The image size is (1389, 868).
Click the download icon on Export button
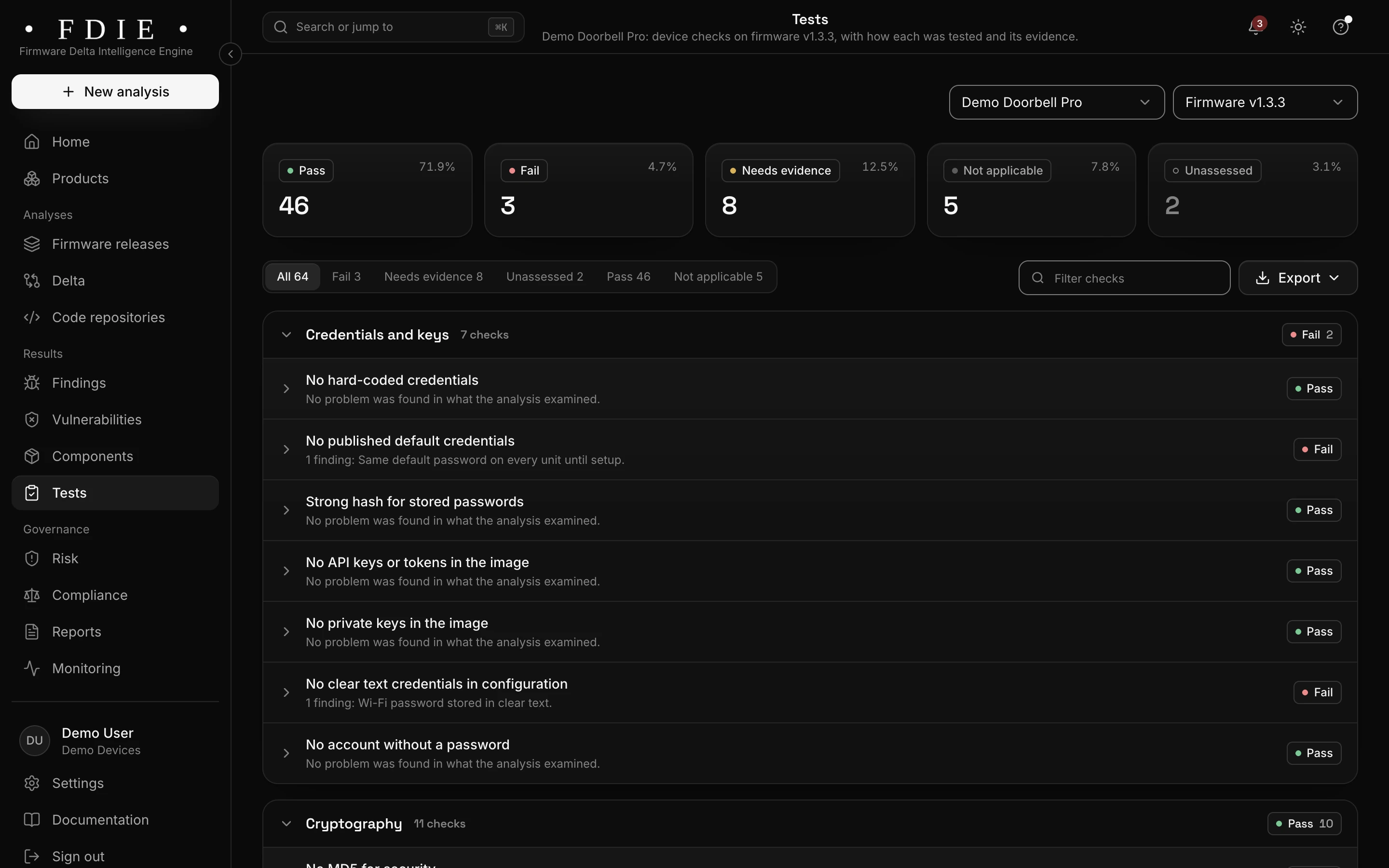click(1263, 278)
